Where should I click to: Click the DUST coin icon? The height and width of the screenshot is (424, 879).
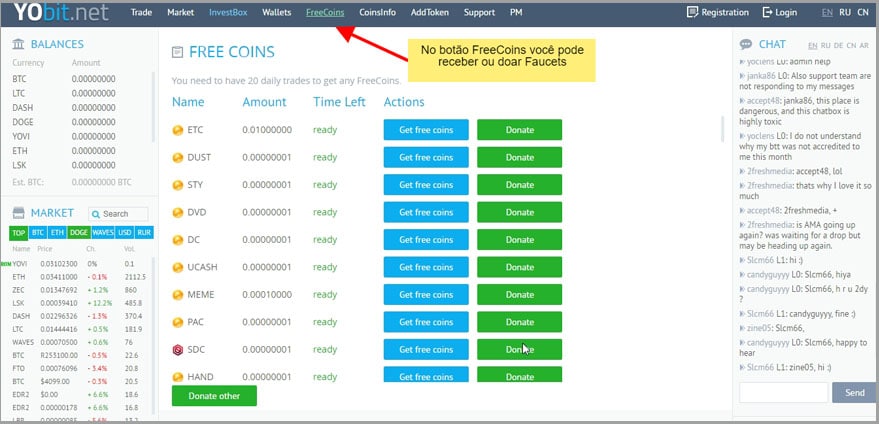tap(178, 158)
